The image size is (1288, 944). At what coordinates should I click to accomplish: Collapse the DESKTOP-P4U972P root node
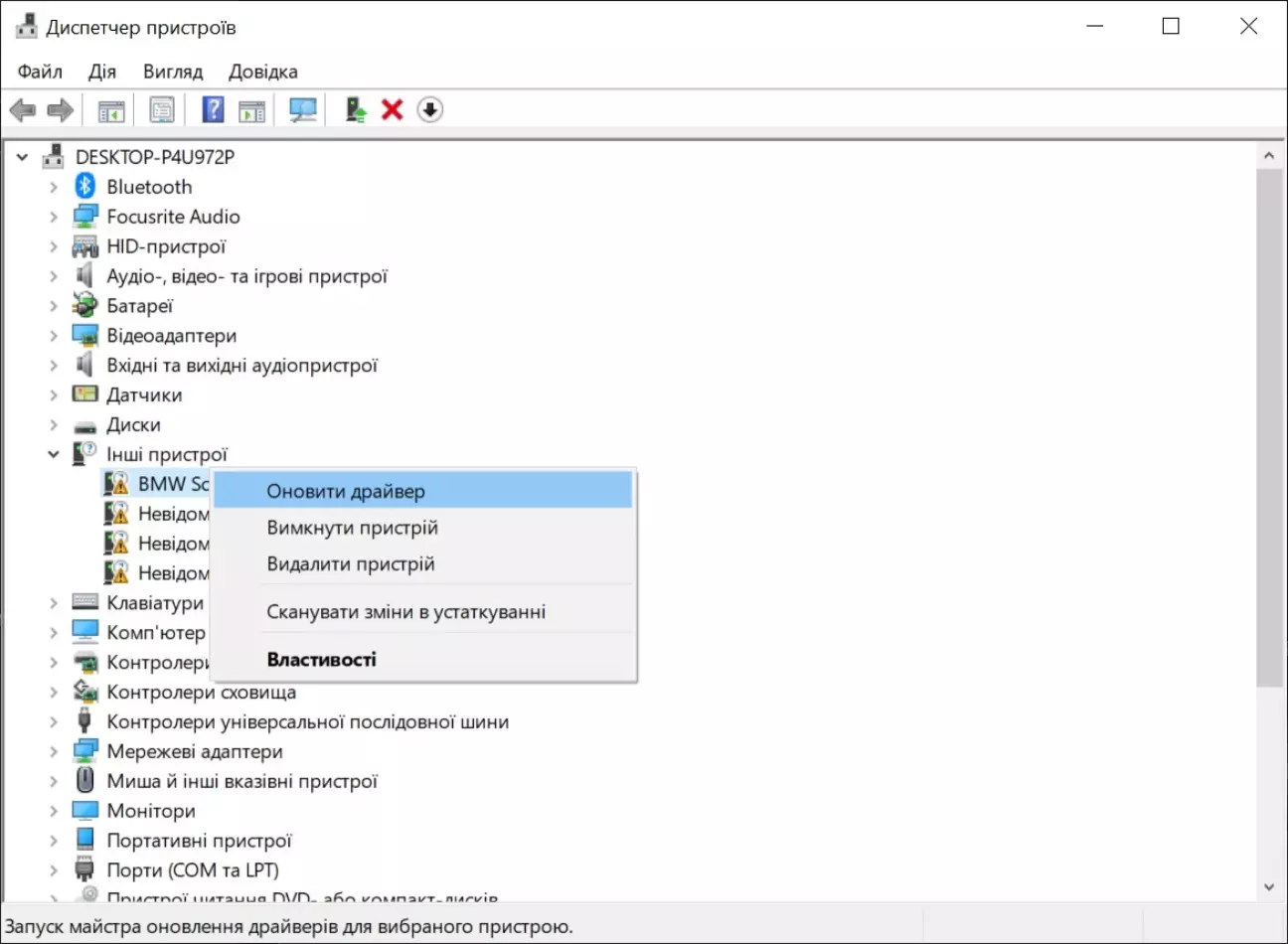click(x=23, y=157)
